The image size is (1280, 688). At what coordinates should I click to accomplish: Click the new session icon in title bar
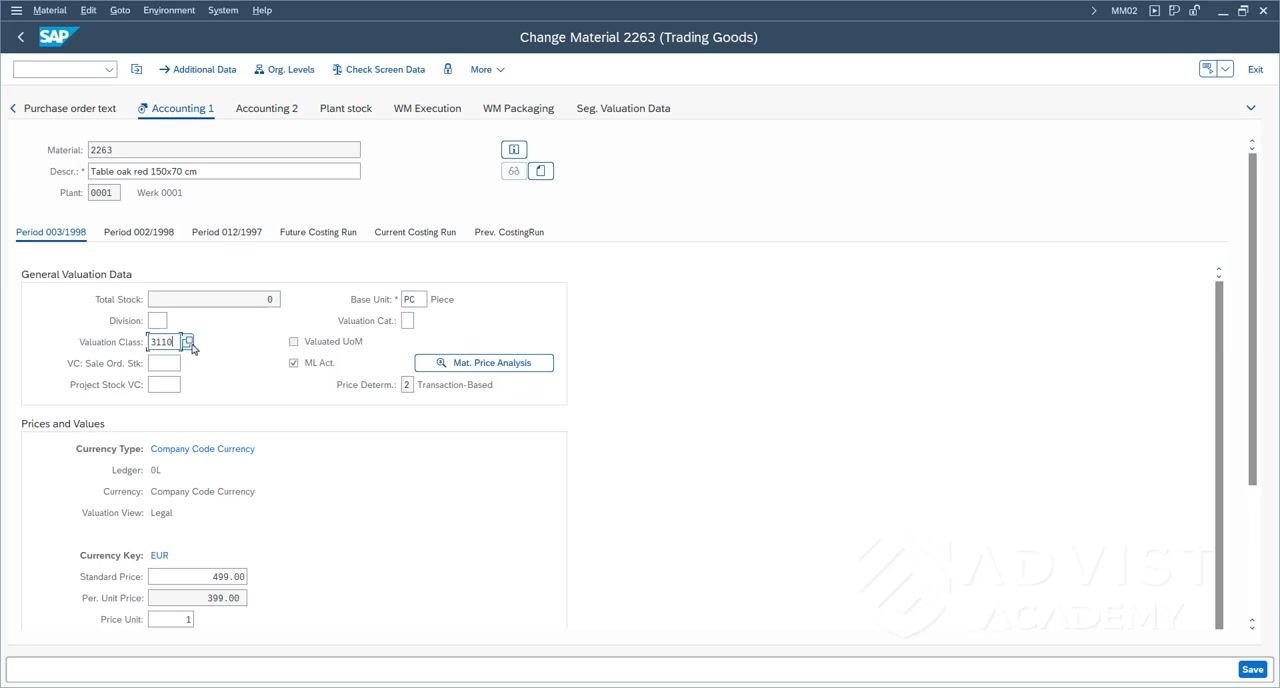tap(1175, 10)
